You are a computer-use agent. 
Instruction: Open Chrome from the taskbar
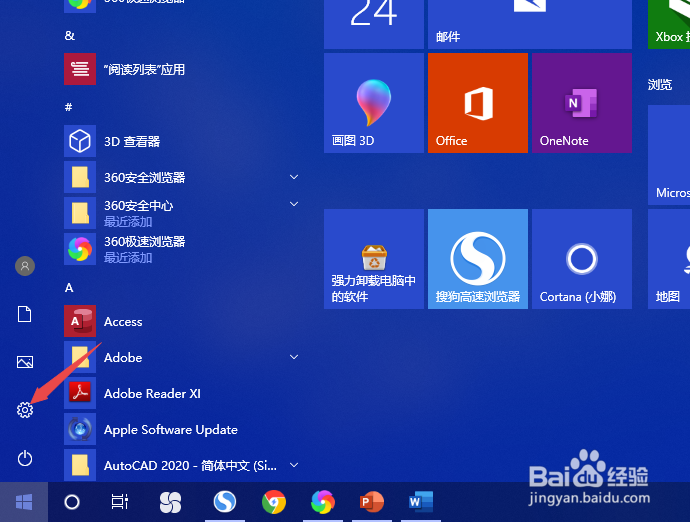[x=274, y=502]
